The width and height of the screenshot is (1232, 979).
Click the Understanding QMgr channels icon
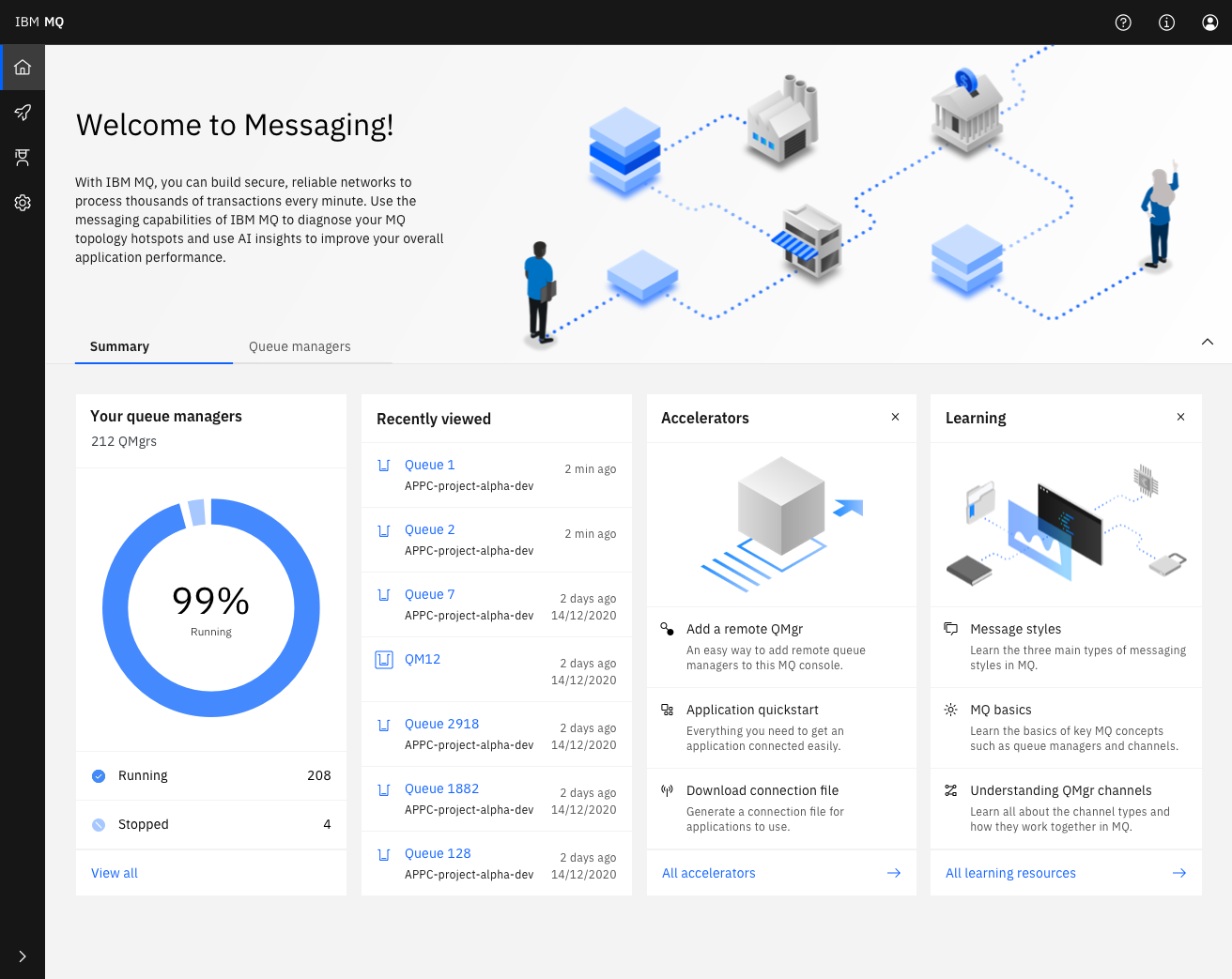click(951, 790)
